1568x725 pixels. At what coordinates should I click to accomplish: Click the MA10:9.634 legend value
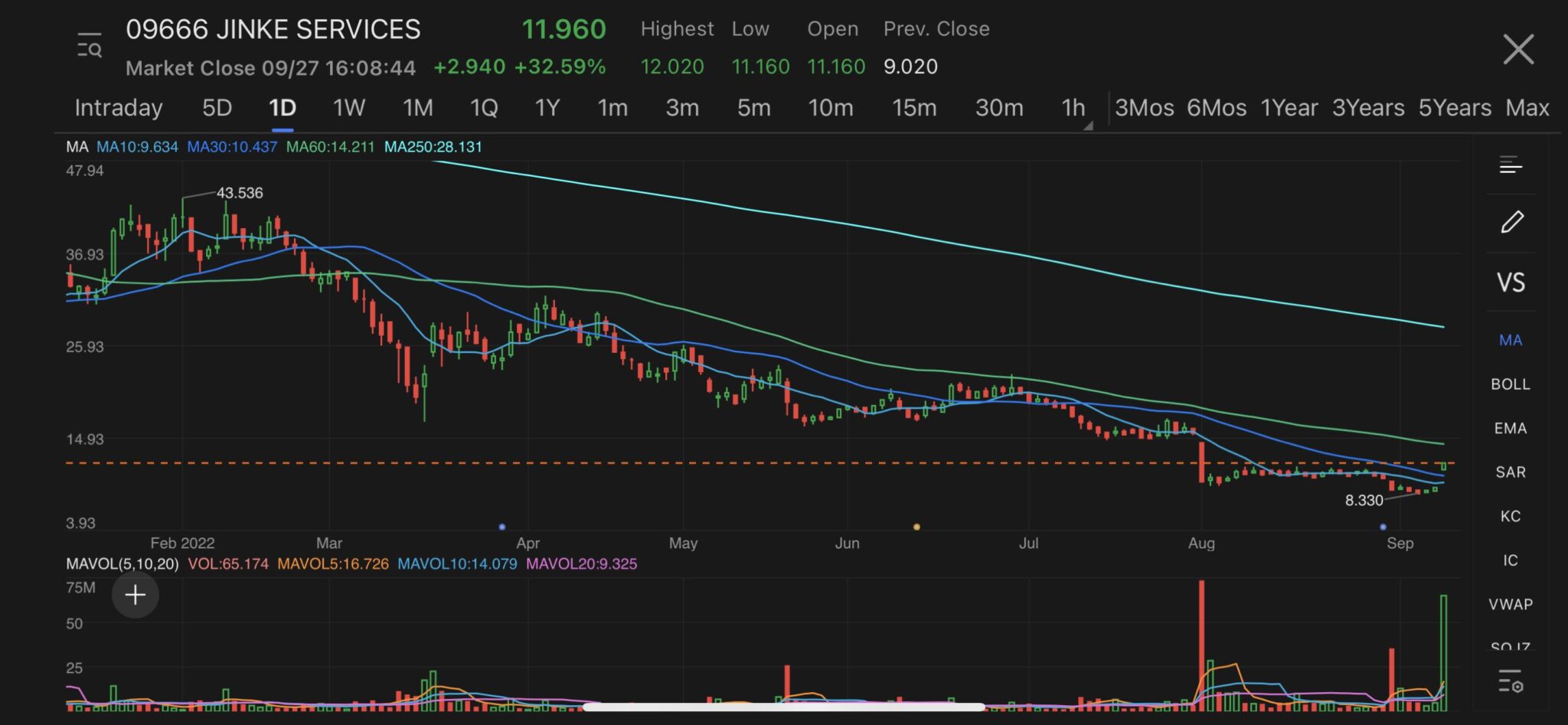[137, 147]
